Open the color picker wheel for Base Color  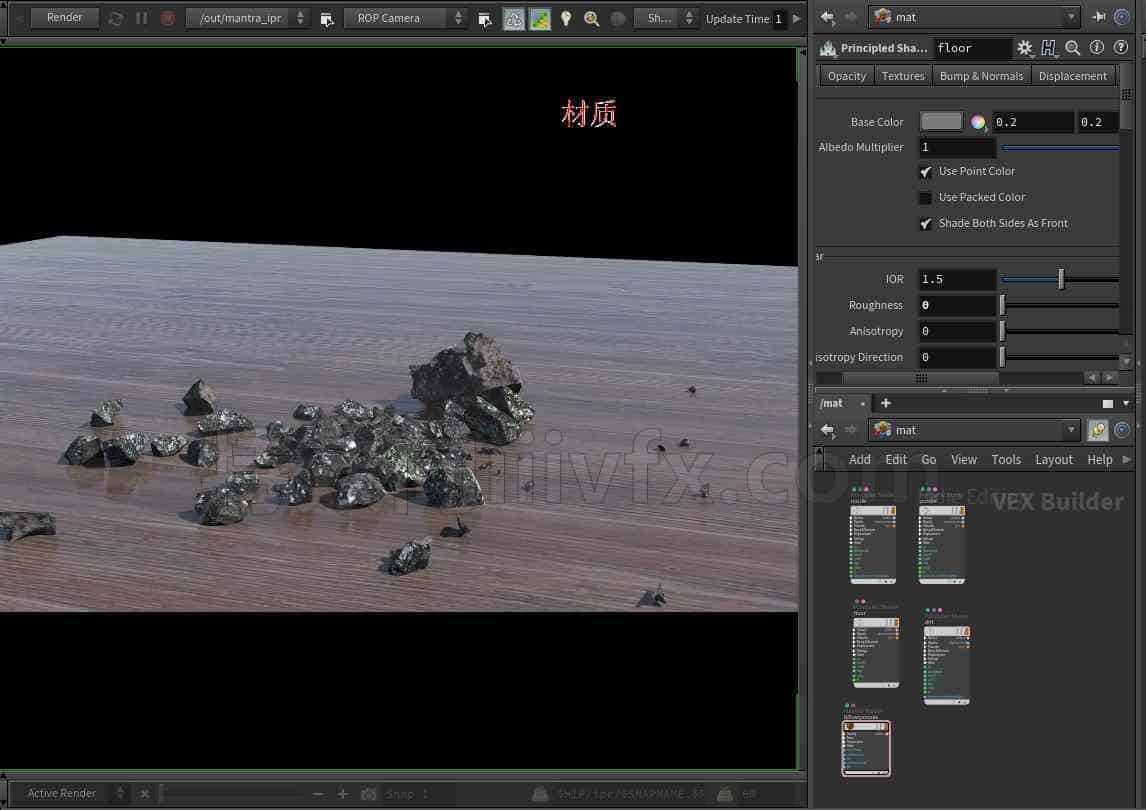point(978,122)
